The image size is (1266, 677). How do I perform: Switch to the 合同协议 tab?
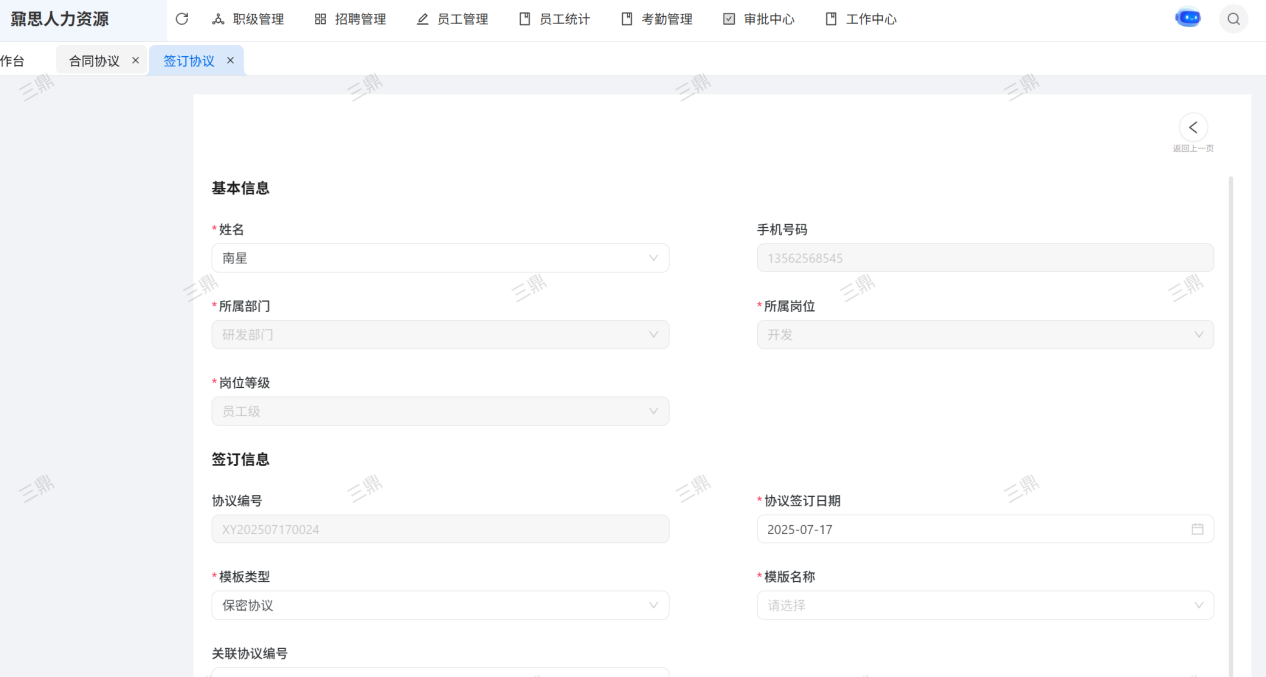click(x=94, y=61)
